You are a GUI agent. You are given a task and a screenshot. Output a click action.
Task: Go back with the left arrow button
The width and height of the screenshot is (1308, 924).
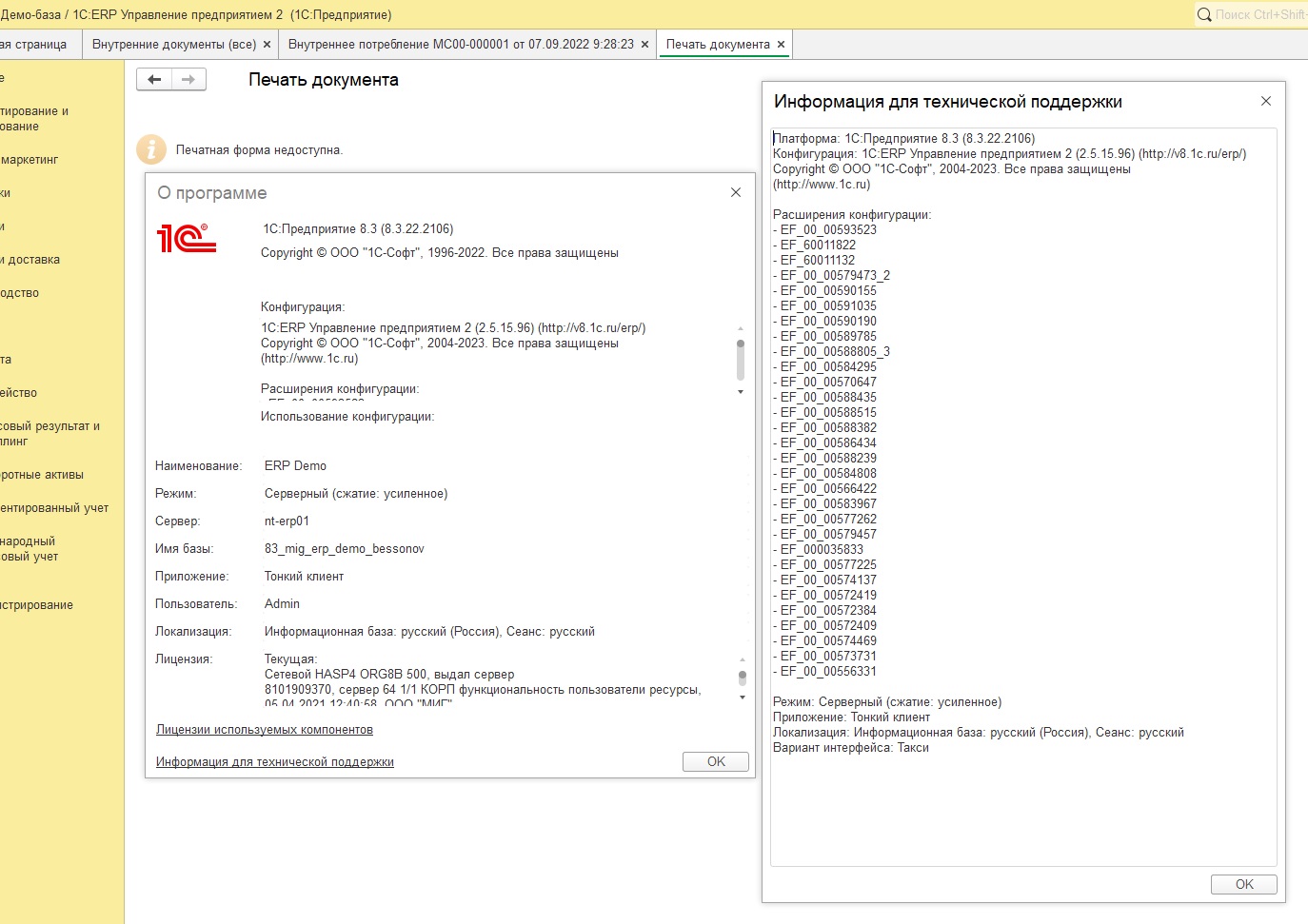click(154, 80)
